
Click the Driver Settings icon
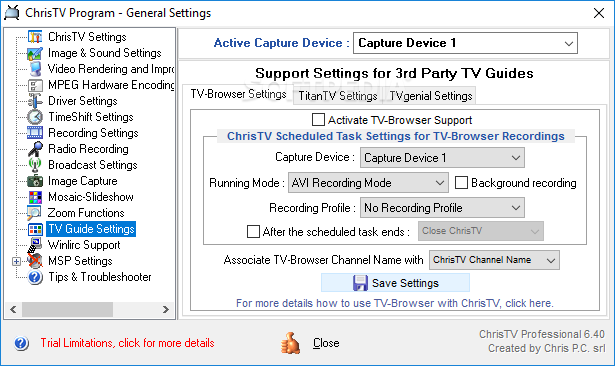point(35,101)
